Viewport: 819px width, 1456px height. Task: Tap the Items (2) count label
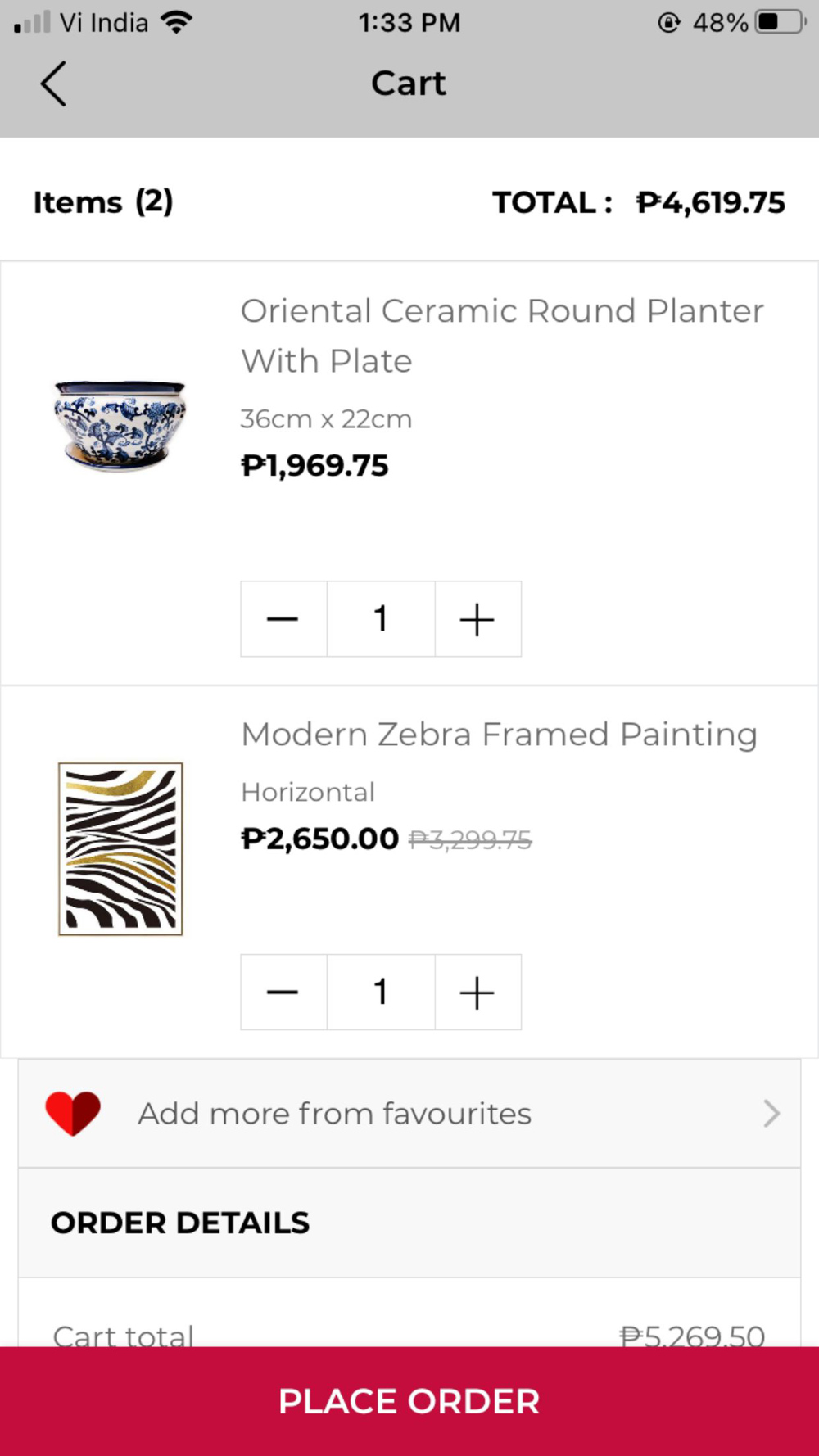(103, 202)
